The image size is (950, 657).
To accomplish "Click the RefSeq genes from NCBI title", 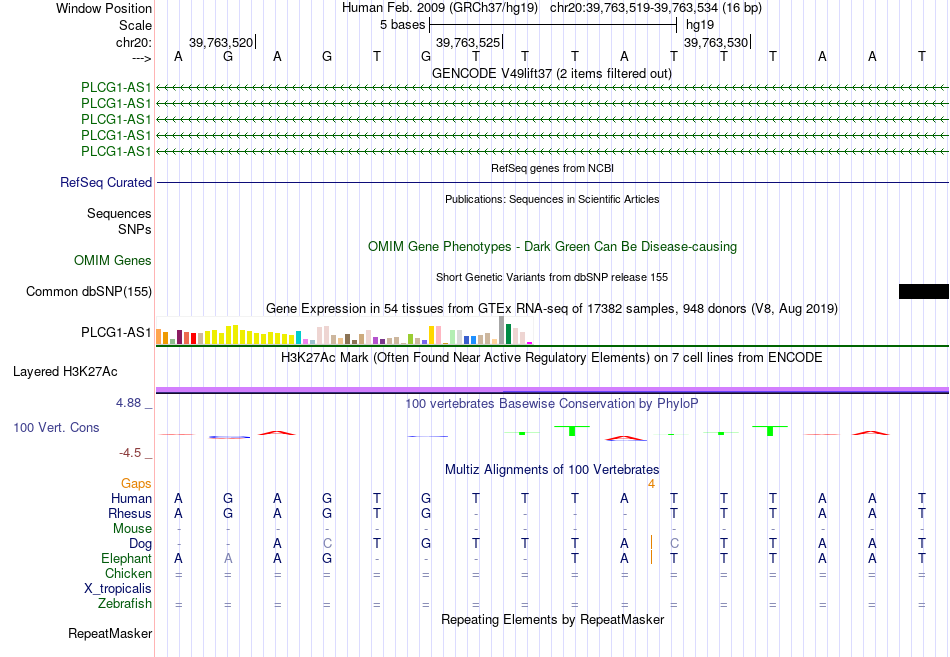I will (552, 168).
